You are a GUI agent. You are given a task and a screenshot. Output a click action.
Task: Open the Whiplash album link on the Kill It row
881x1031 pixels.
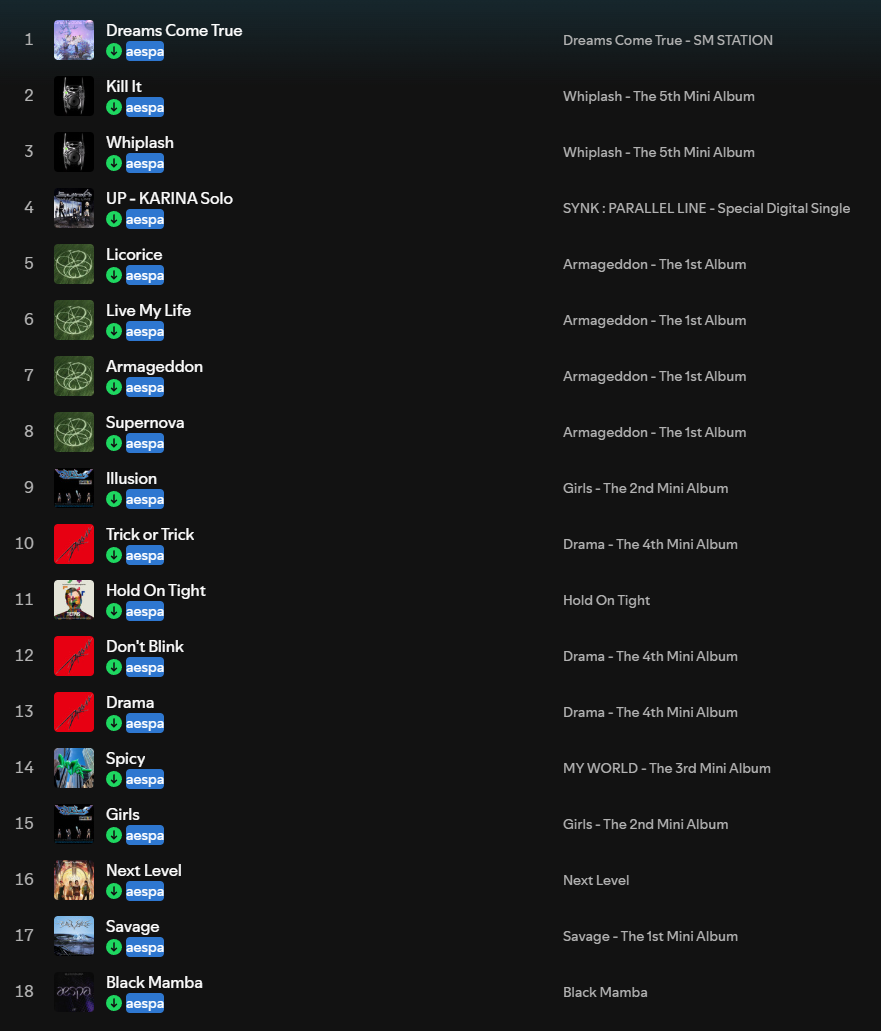click(658, 96)
